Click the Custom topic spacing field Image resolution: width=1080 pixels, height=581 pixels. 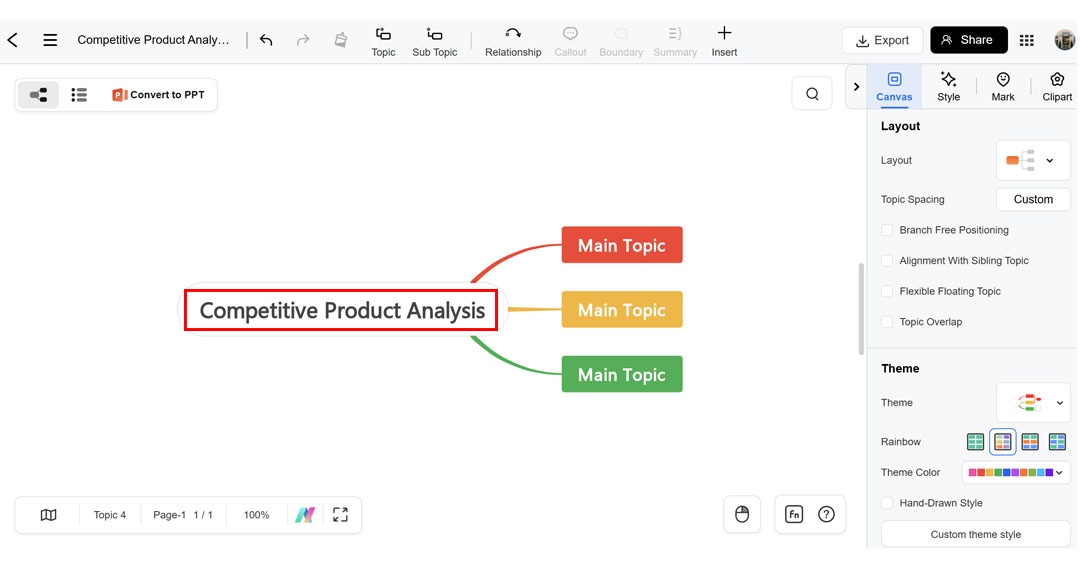point(1033,199)
